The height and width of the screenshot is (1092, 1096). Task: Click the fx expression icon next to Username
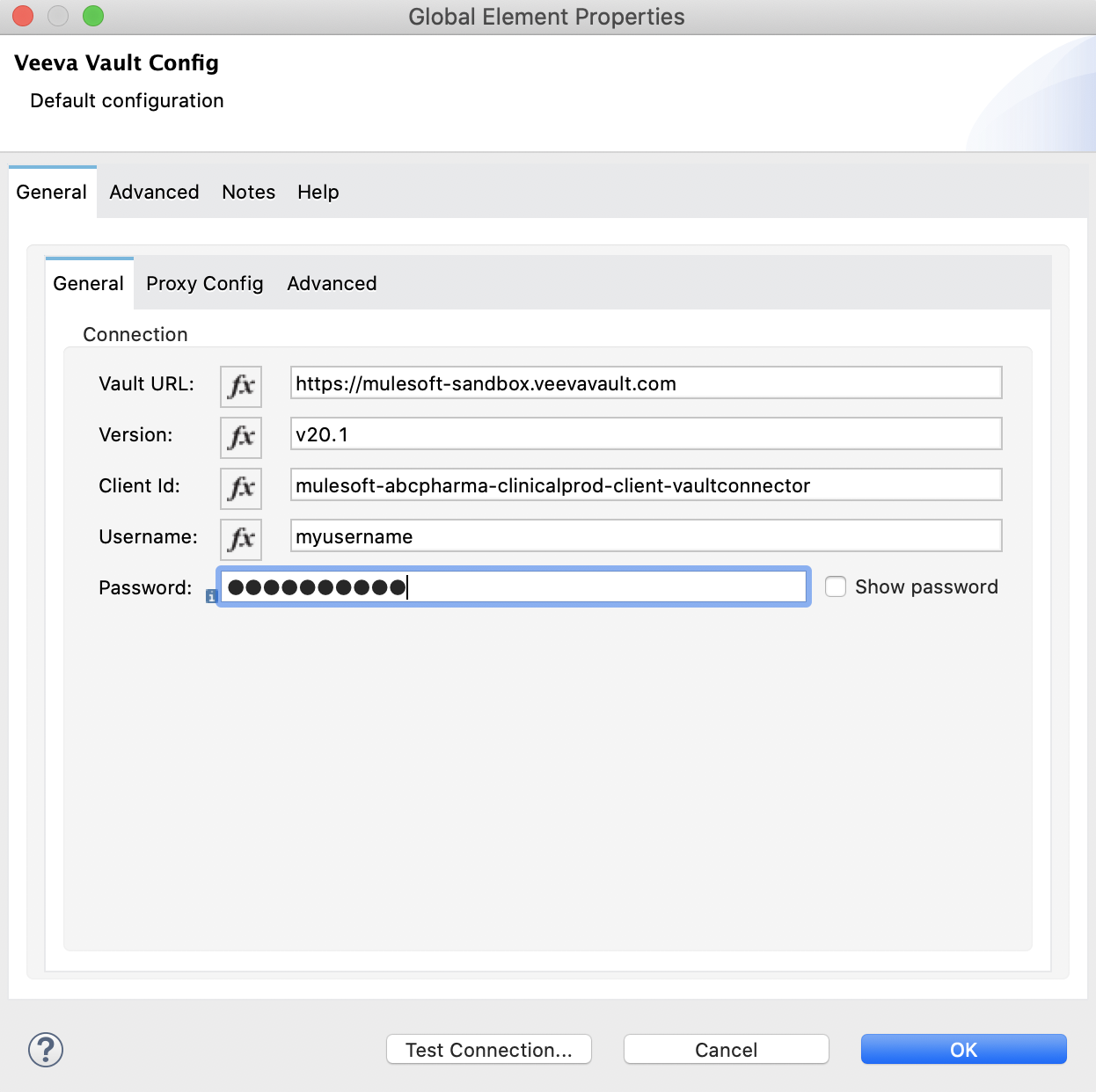tap(240, 539)
